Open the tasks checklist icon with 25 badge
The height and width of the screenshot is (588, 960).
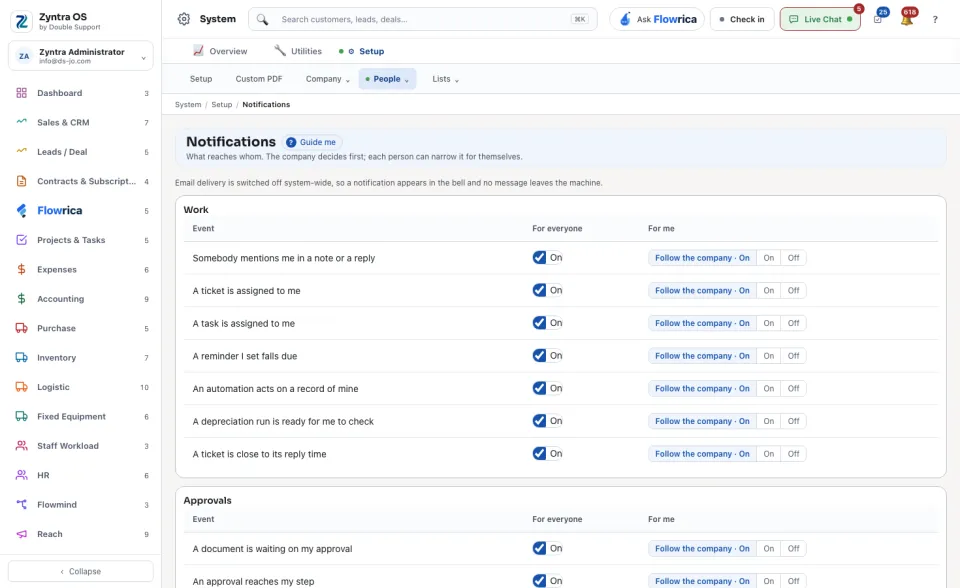877,20
